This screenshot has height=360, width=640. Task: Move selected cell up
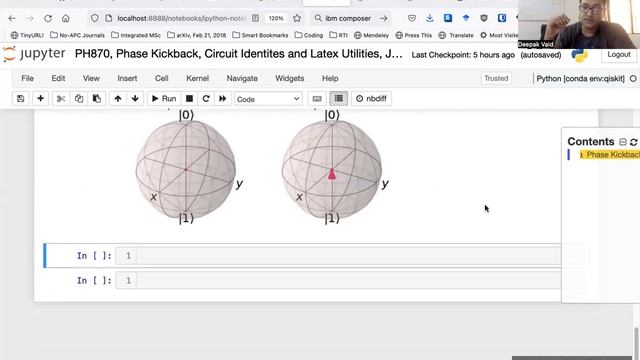tap(118, 99)
